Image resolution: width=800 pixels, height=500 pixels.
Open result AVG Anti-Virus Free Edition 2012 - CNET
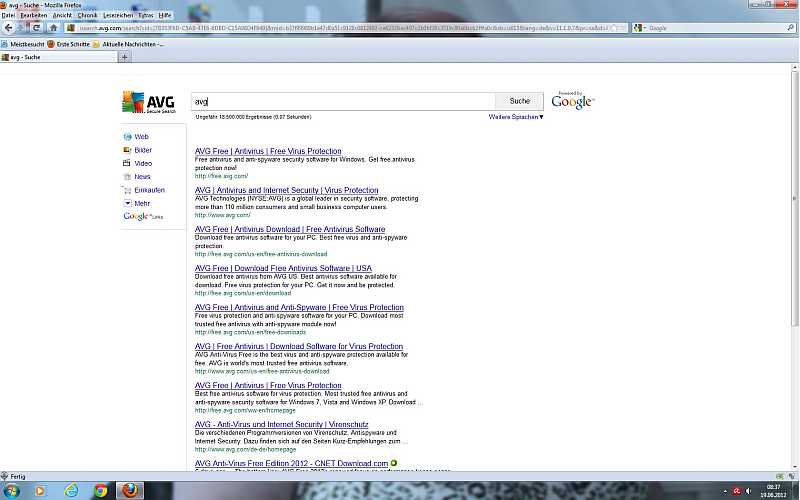tap(291, 463)
